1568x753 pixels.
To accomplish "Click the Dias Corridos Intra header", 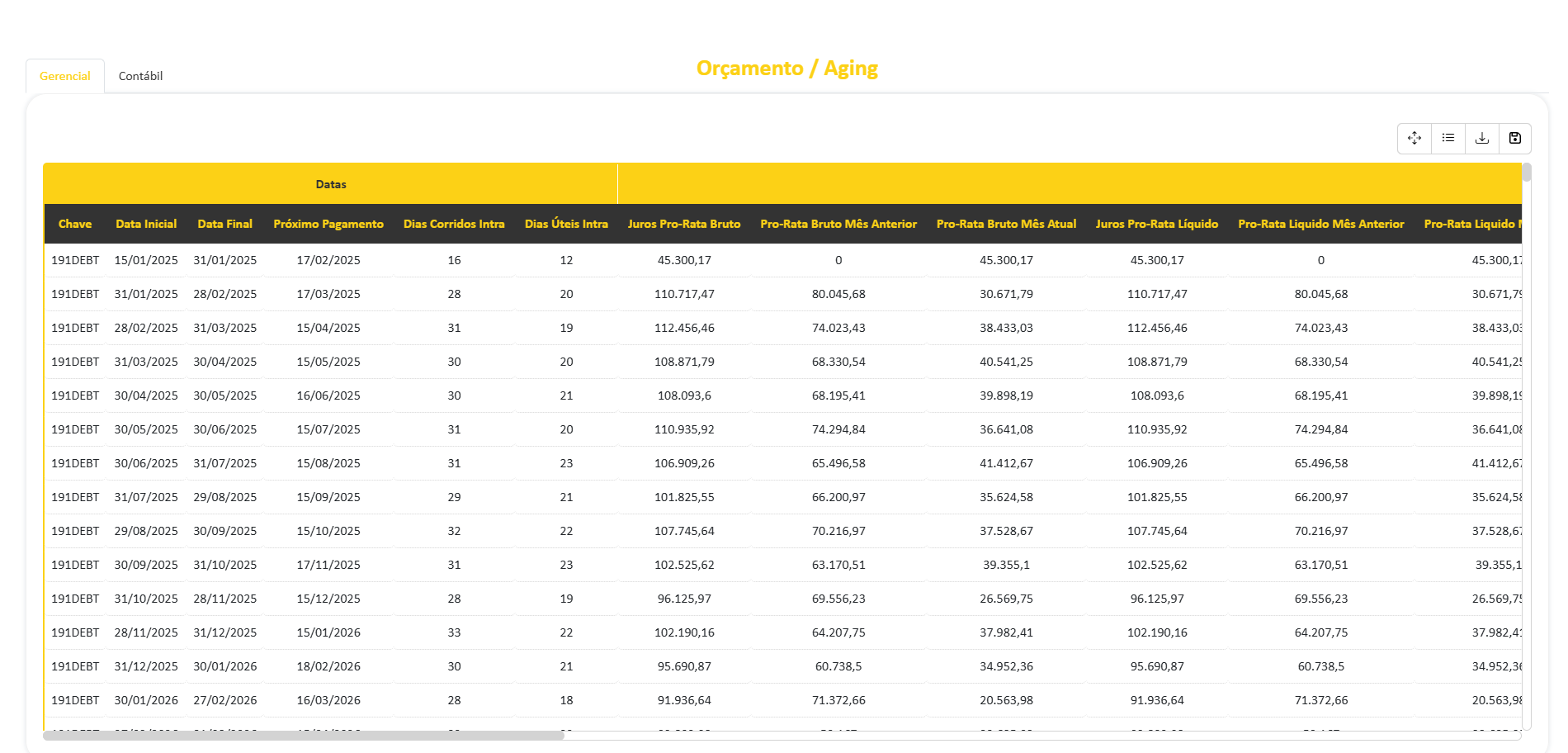I will pos(454,224).
